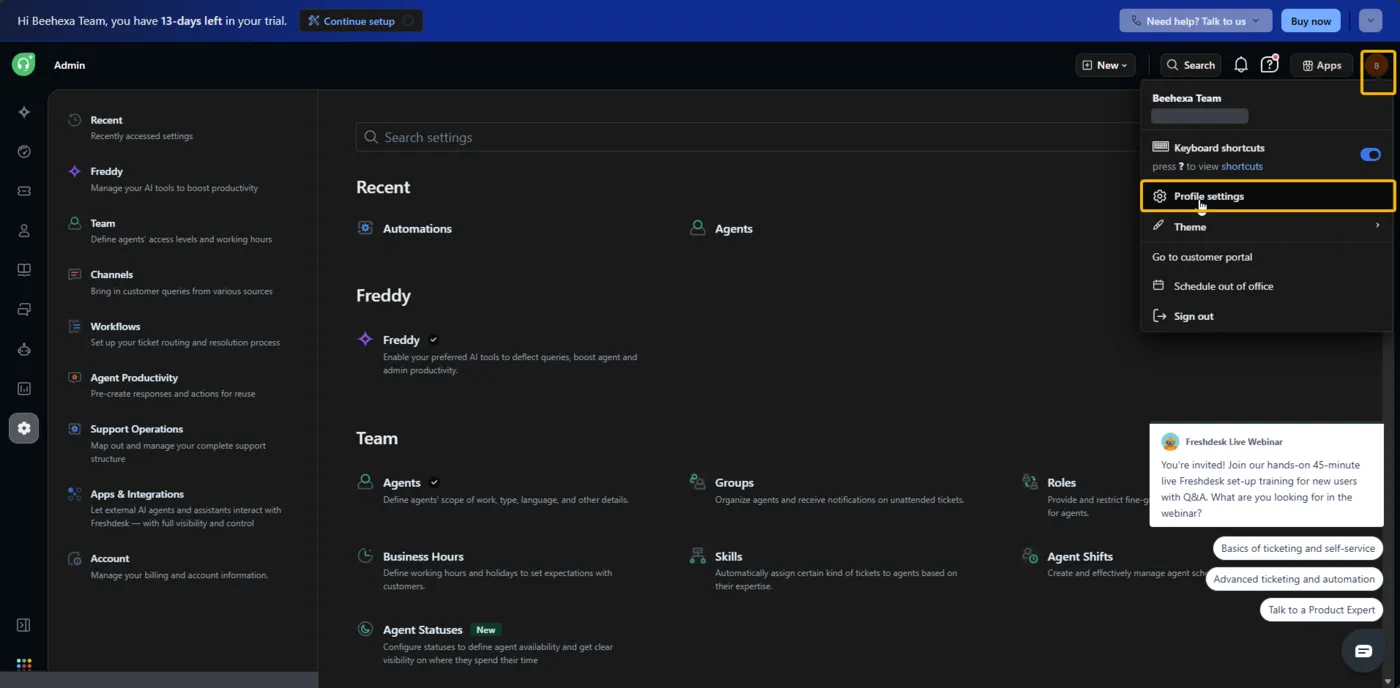Select the Admin gear icon in navigation rail
This screenshot has height=688, width=1400.
tap(24, 428)
